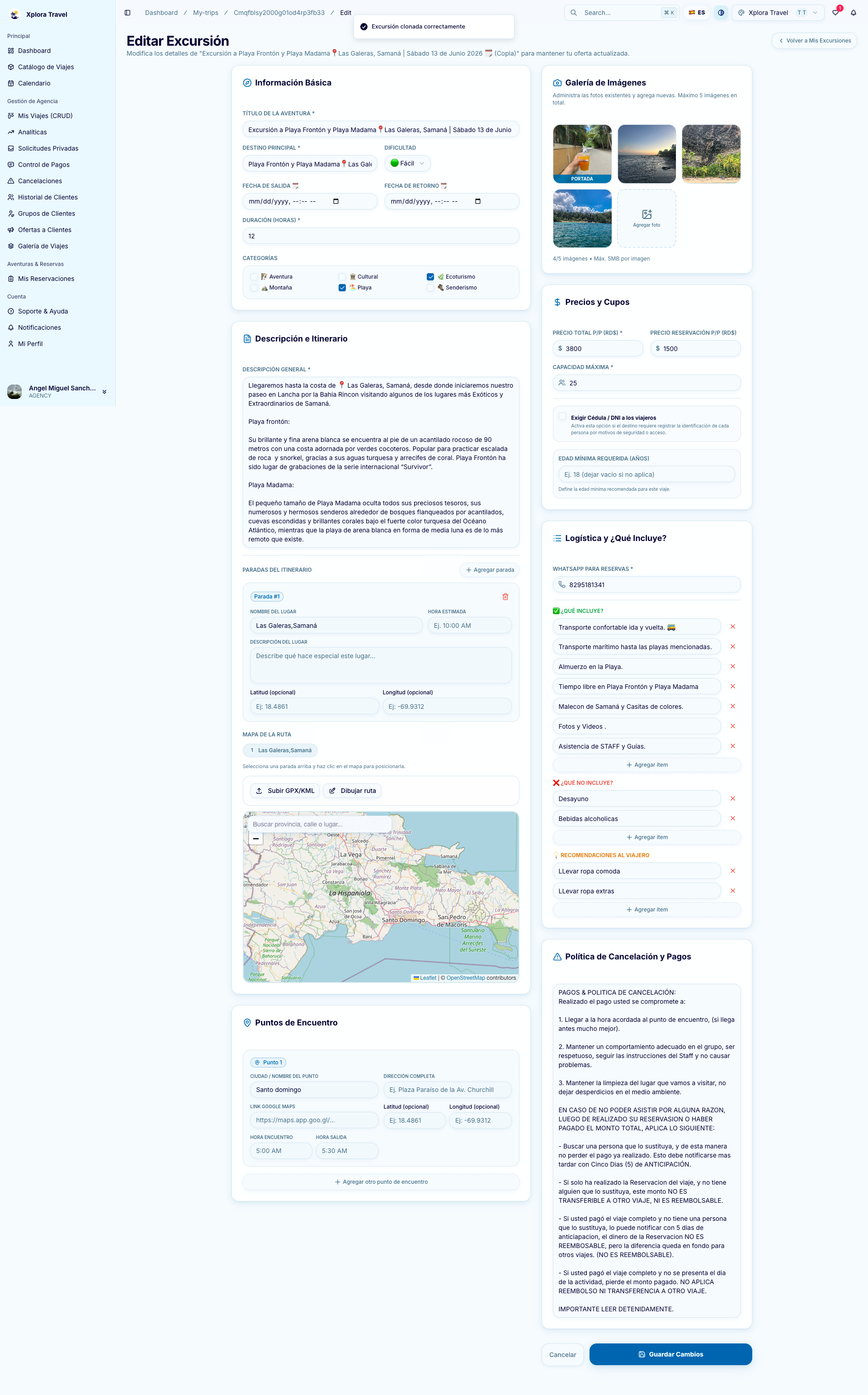The image size is (868, 1395).
Task: Remove 'Asistencia de STAFF y Guías' item
Action: (x=732, y=746)
